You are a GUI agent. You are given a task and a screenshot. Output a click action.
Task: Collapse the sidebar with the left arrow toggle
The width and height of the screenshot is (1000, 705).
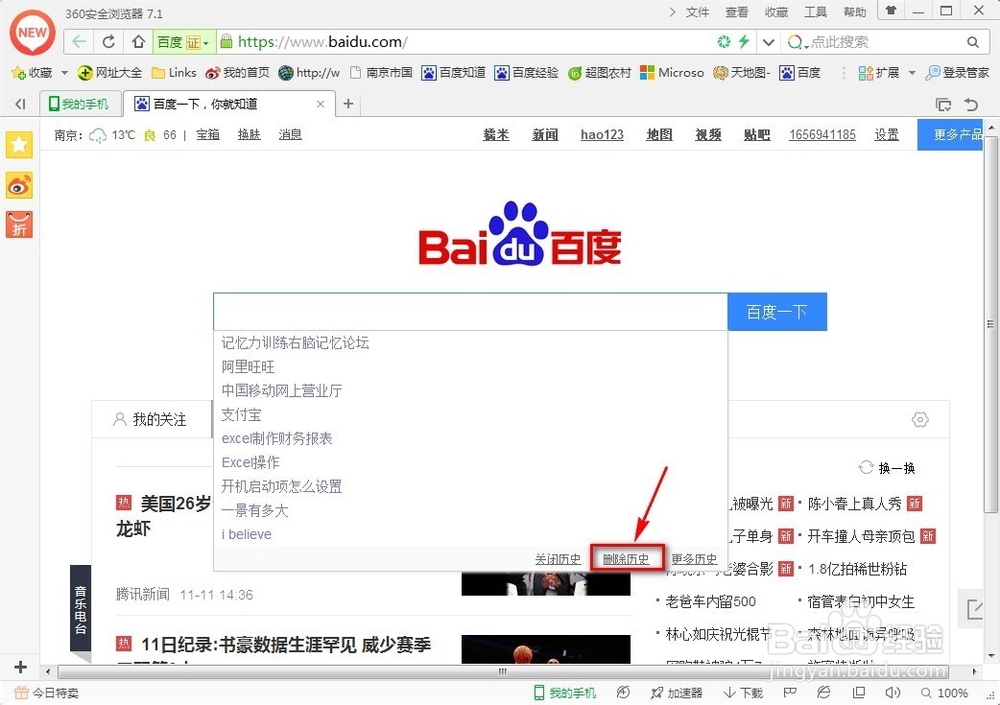20,104
